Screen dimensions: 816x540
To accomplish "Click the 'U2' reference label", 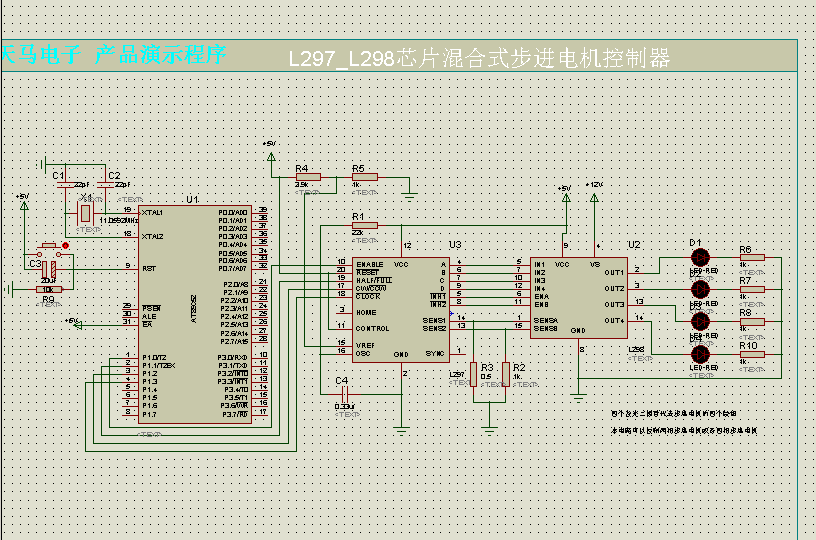I will (634, 245).
